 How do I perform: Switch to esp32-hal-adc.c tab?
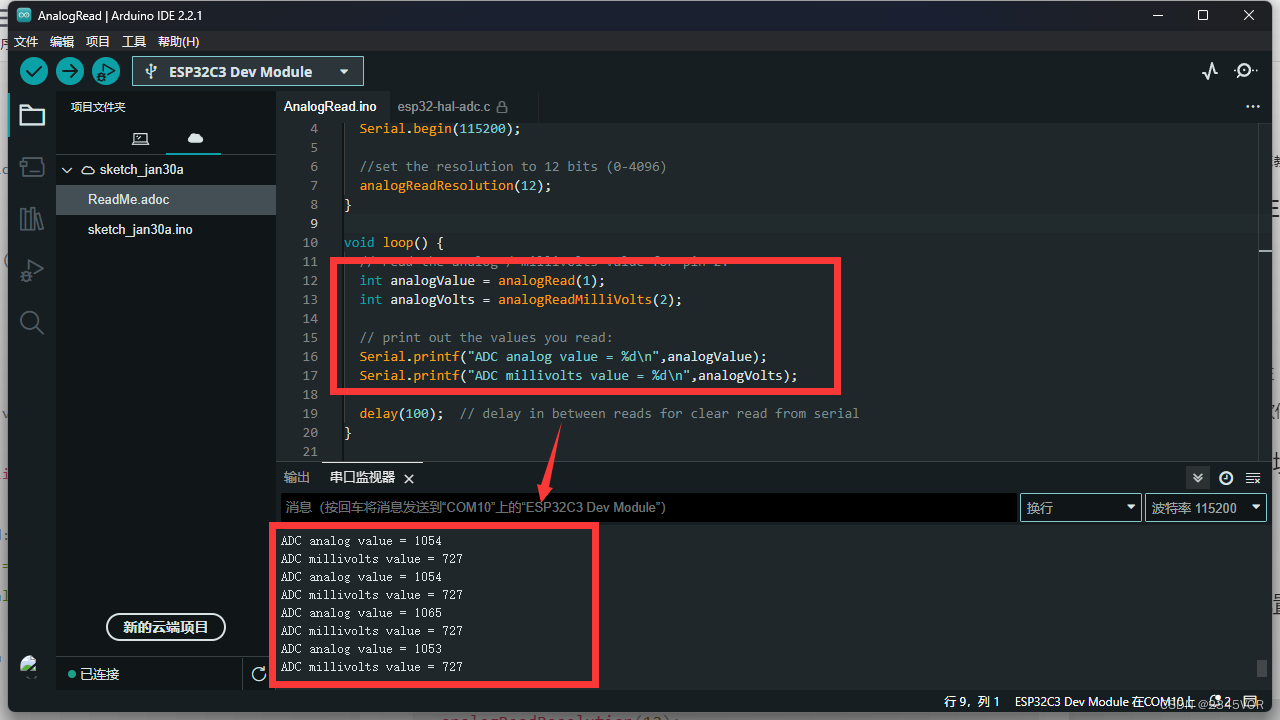point(452,106)
